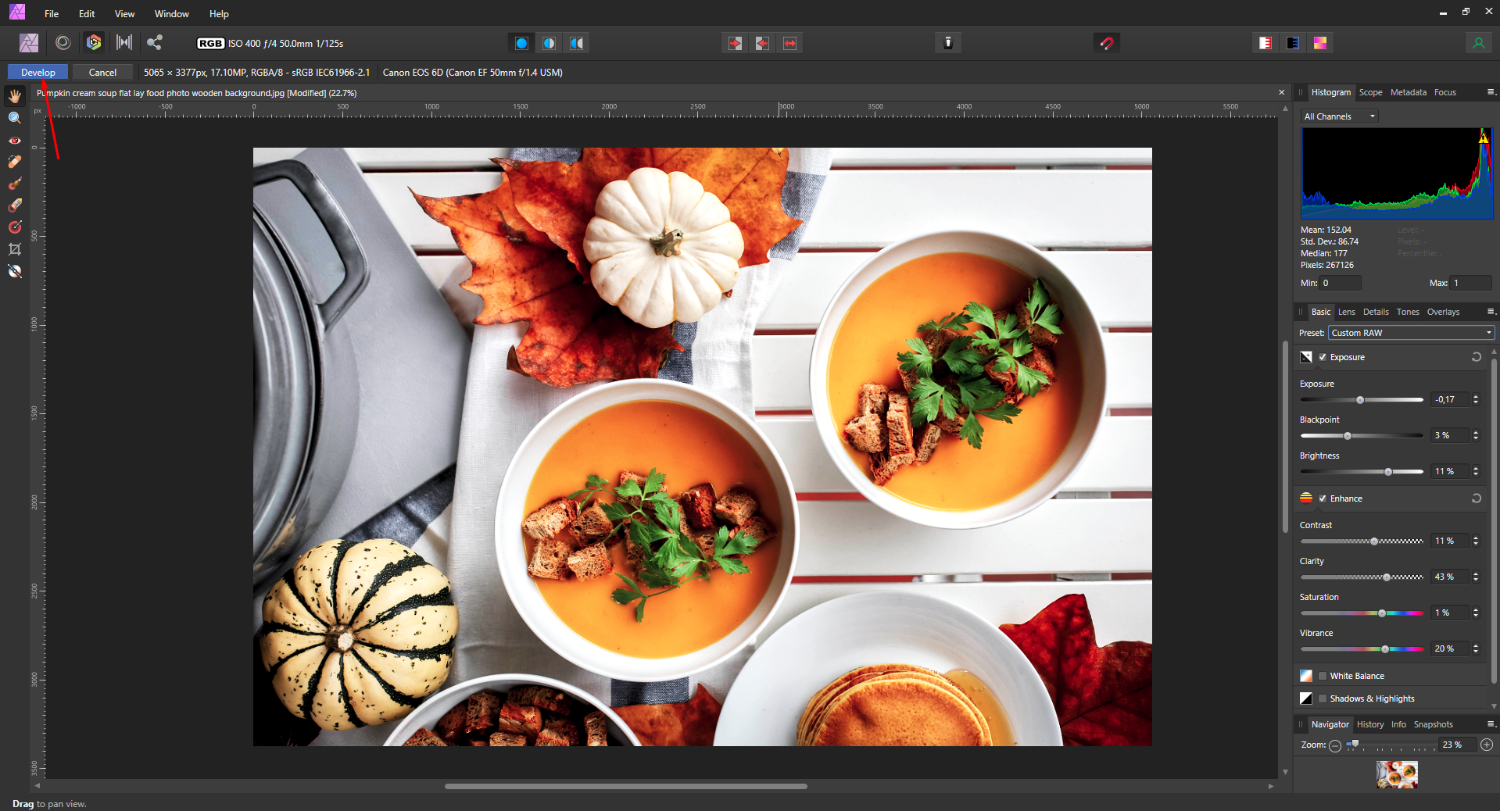Click the Contrast slider handle
Viewport: 1500px width, 811px height.
(1374, 541)
